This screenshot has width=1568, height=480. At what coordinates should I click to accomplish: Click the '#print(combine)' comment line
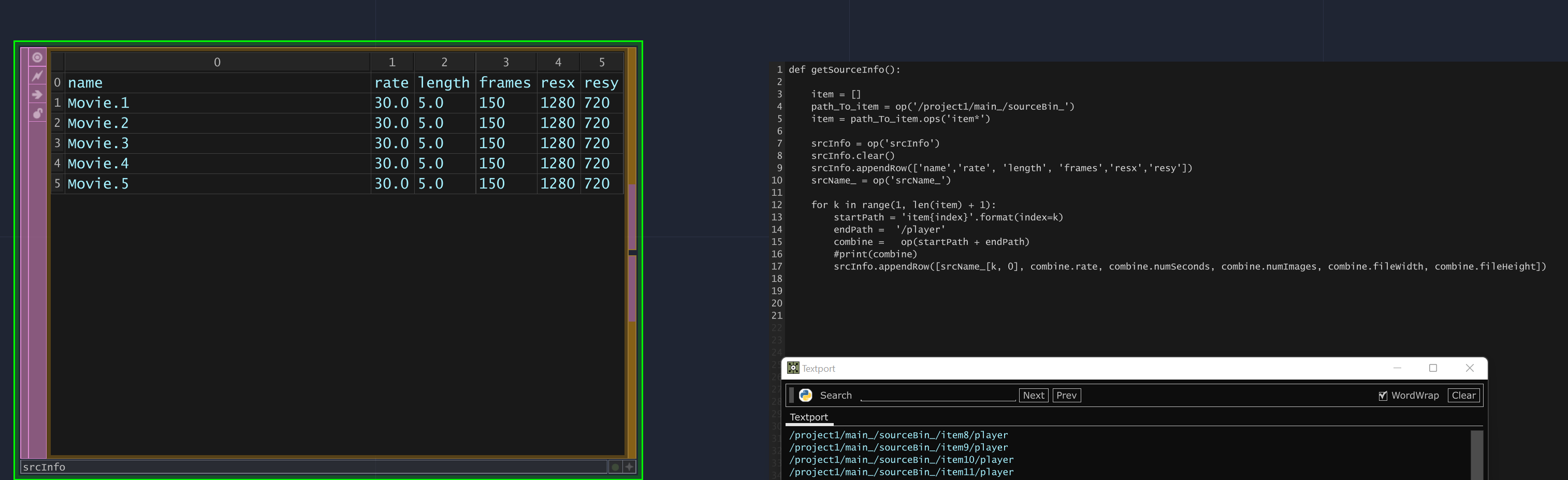(x=875, y=254)
